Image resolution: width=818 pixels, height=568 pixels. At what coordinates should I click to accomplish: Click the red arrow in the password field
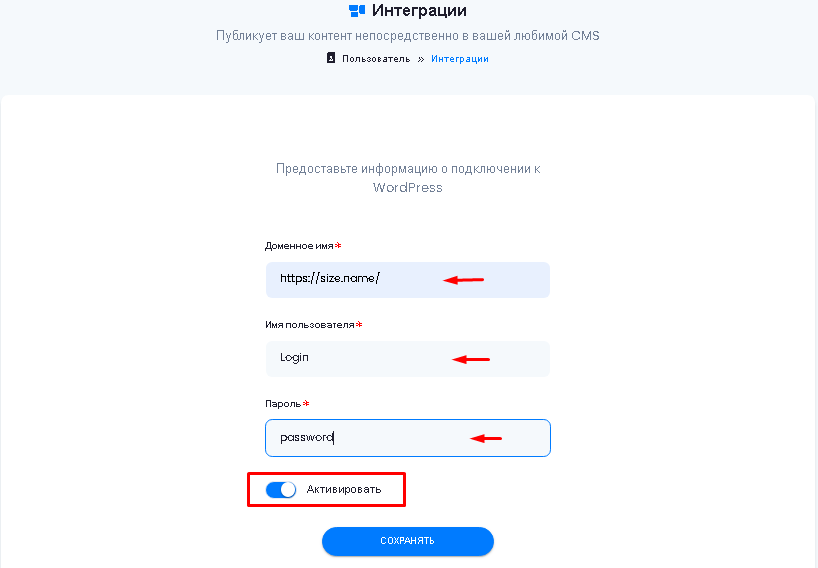pos(486,437)
